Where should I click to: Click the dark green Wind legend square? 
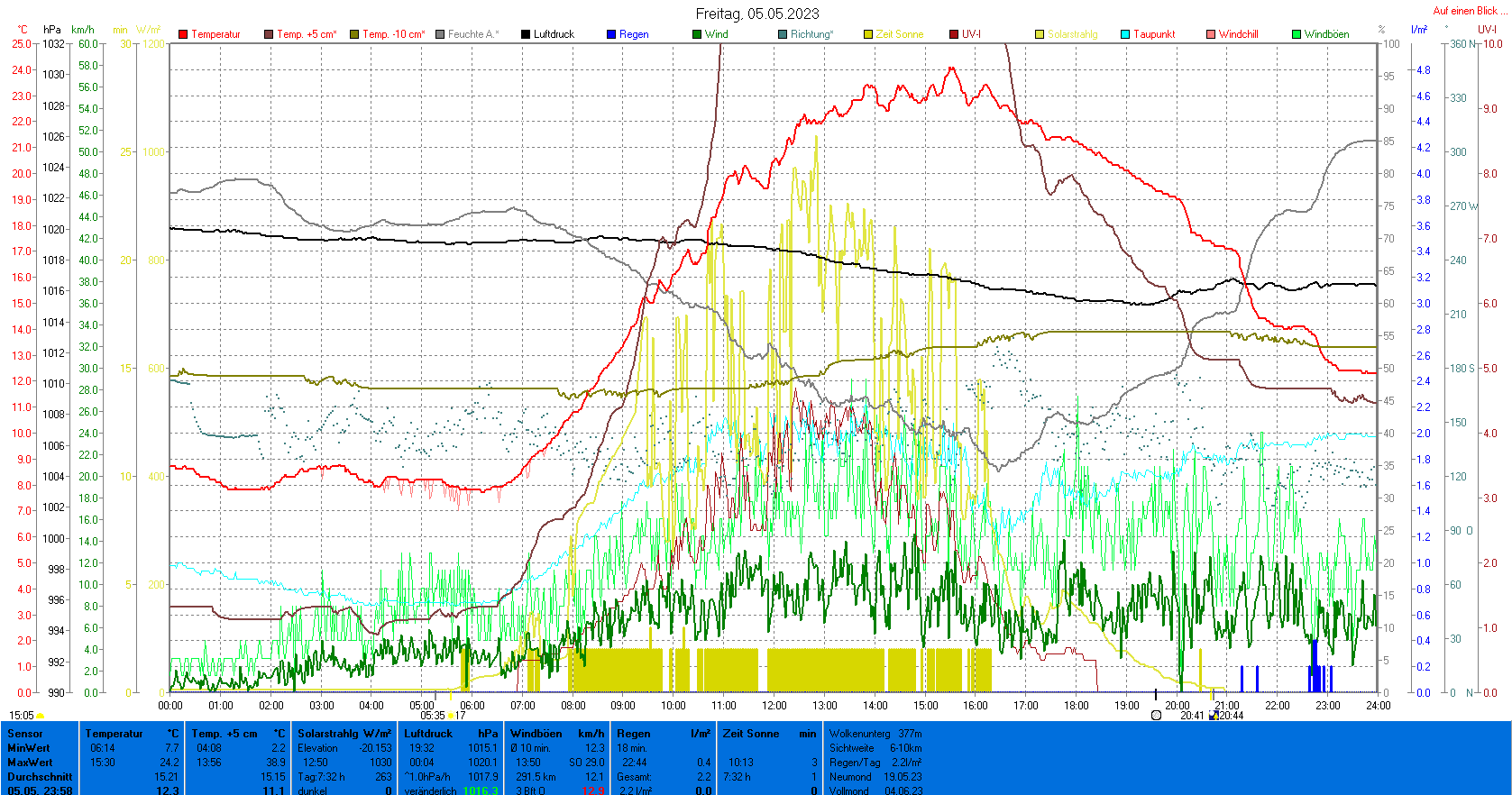pyautogui.click(x=697, y=34)
